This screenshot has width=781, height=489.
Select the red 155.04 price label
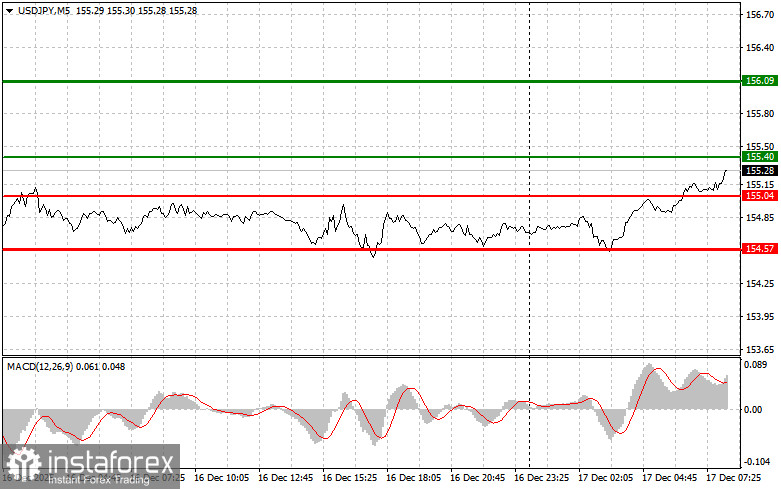tap(760, 196)
